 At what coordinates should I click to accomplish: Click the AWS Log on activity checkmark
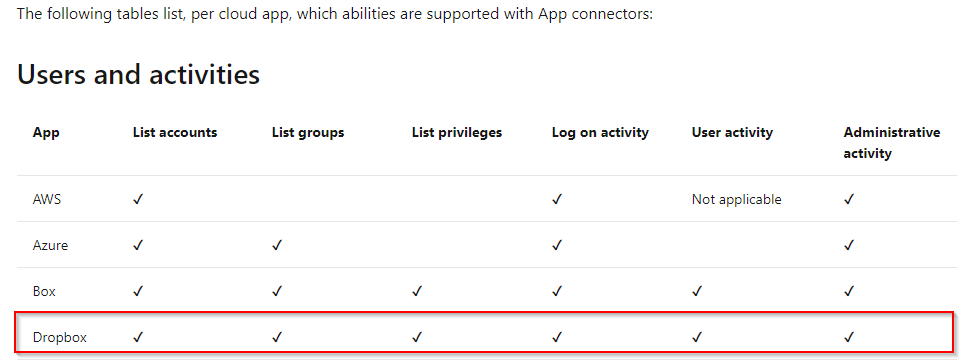[557, 199]
